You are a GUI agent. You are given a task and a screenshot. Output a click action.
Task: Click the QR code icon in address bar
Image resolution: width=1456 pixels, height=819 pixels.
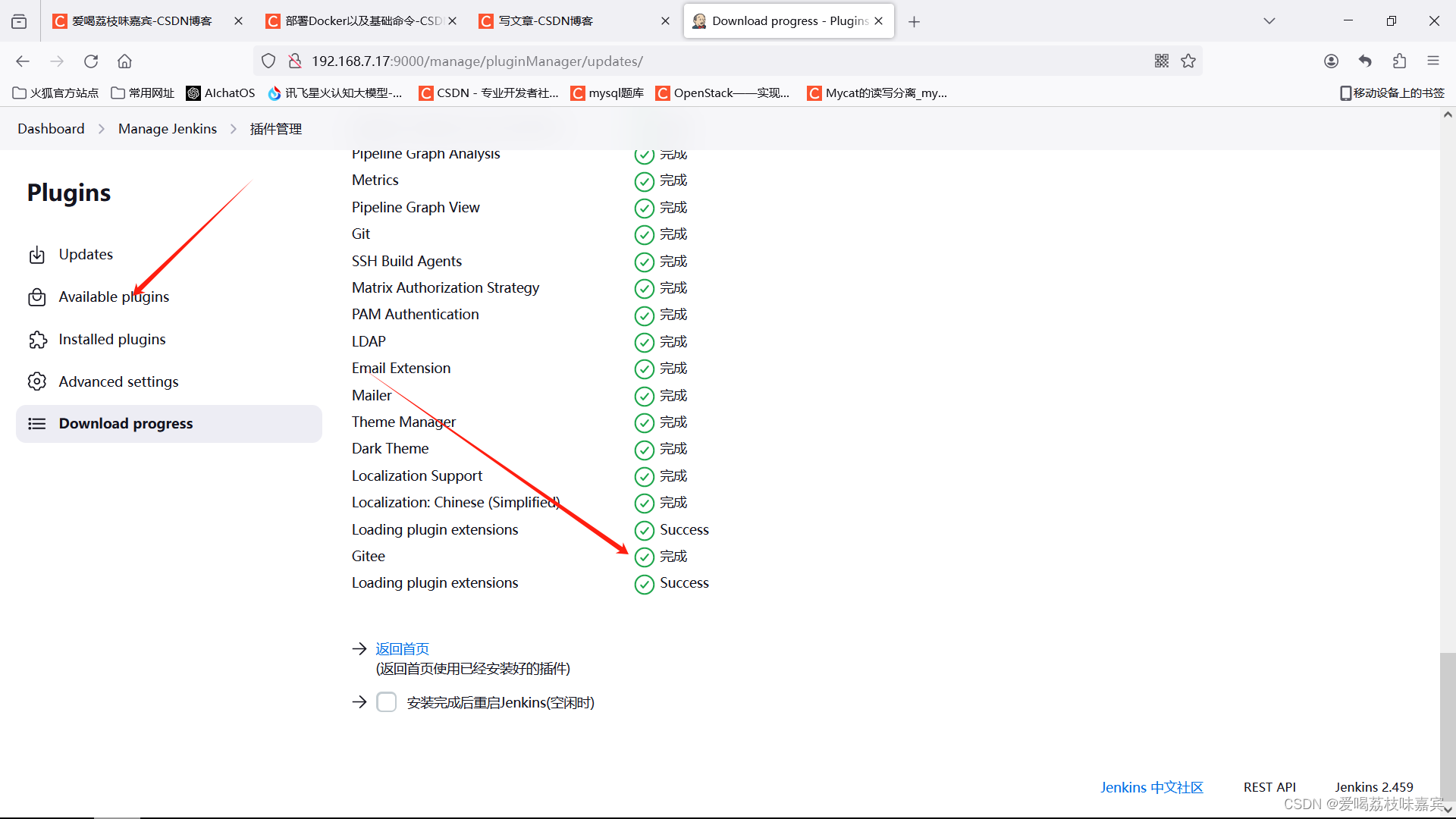tap(1162, 61)
